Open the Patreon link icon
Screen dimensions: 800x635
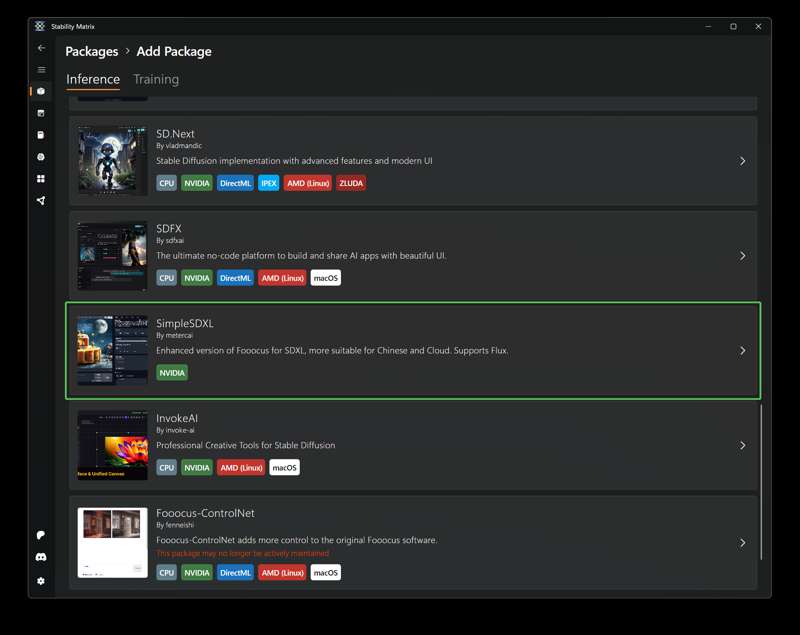(41, 535)
